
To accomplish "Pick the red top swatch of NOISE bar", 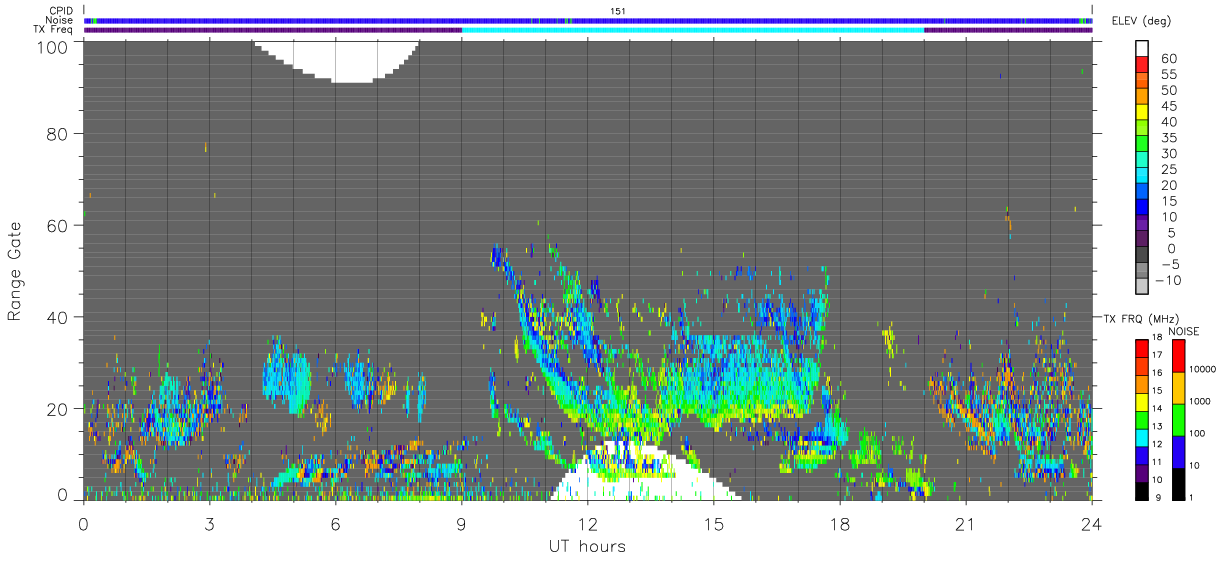I will (1180, 355).
